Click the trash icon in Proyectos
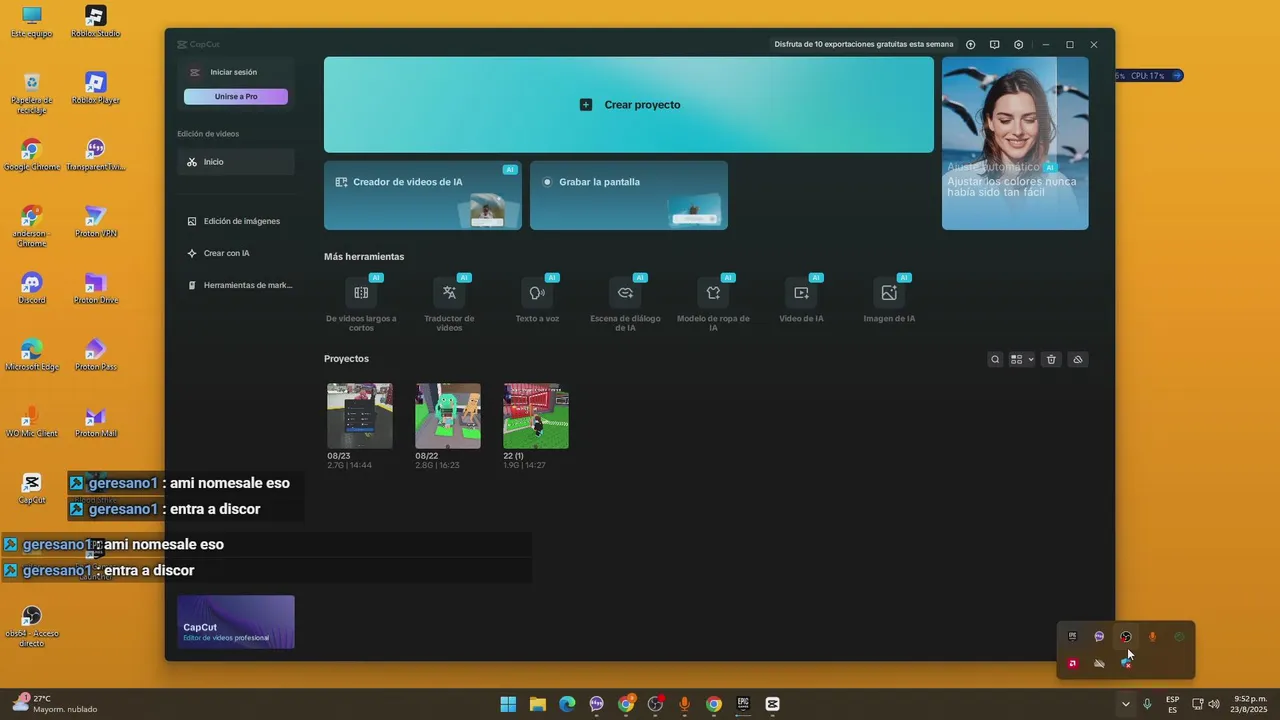 pyautogui.click(x=1051, y=360)
